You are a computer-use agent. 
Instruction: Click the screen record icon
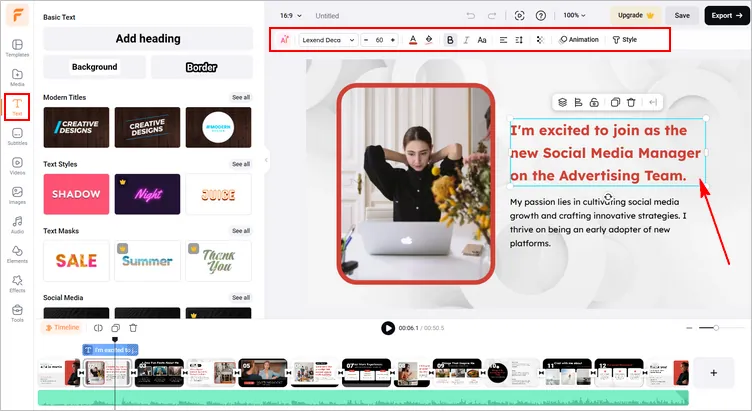coord(519,16)
